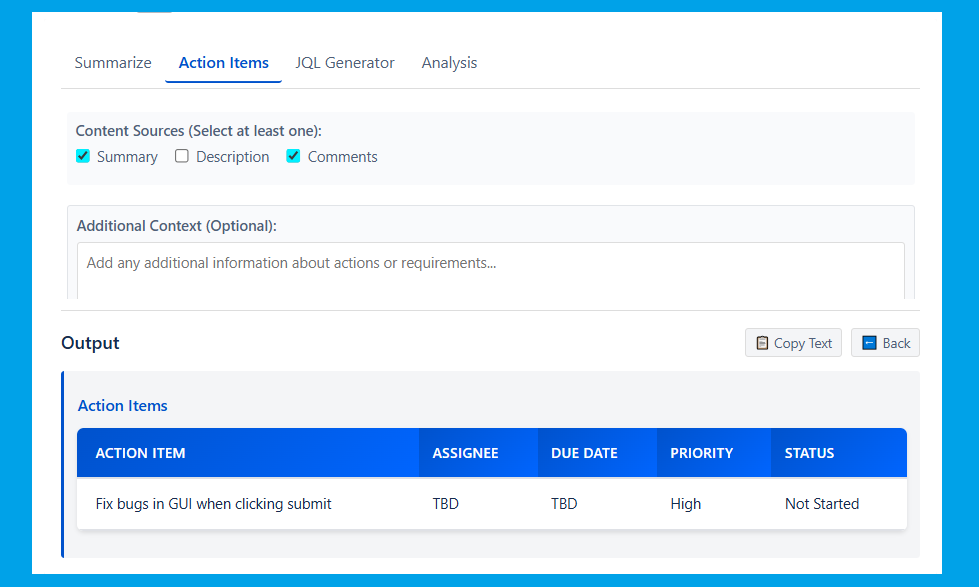Click the Priority column header
This screenshot has width=979, height=587.
click(x=701, y=453)
